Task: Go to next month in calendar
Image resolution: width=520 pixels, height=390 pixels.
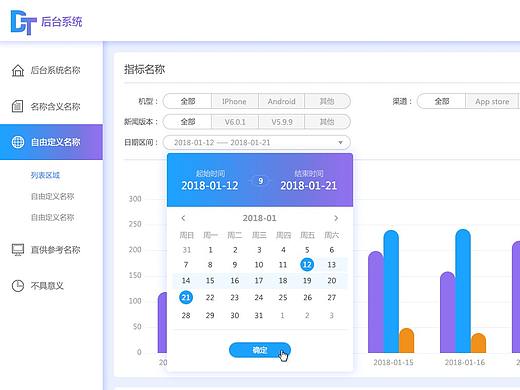Action: (336, 218)
